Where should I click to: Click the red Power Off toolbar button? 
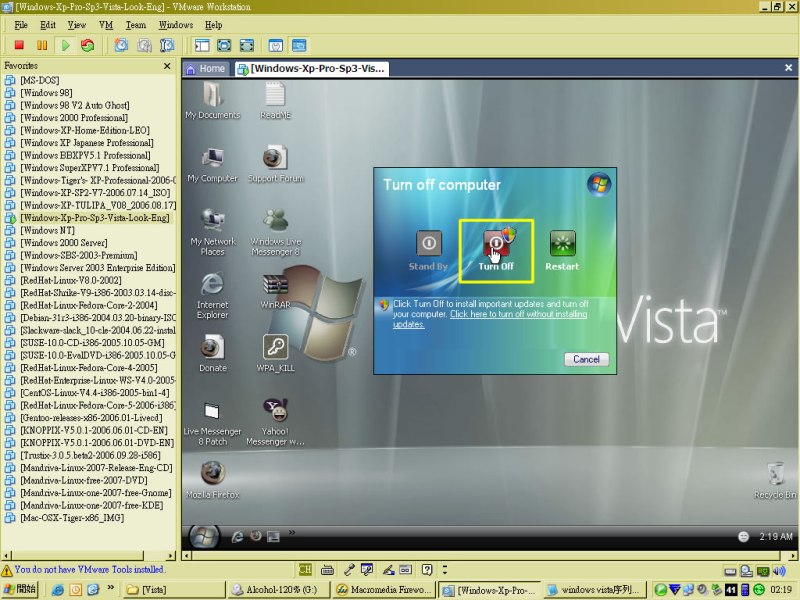coord(19,45)
